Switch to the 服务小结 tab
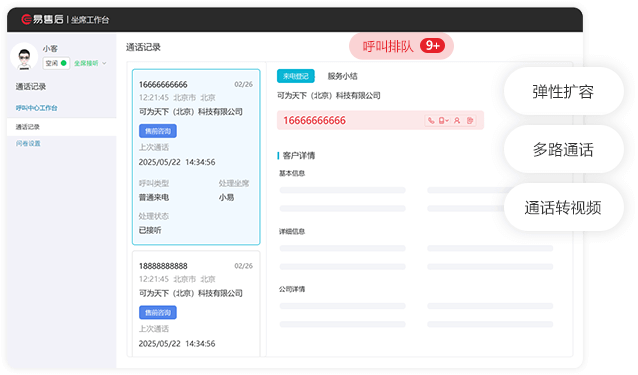Image resolution: width=638 pixels, height=375 pixels. pyautogui.click(x=343, y=76)
